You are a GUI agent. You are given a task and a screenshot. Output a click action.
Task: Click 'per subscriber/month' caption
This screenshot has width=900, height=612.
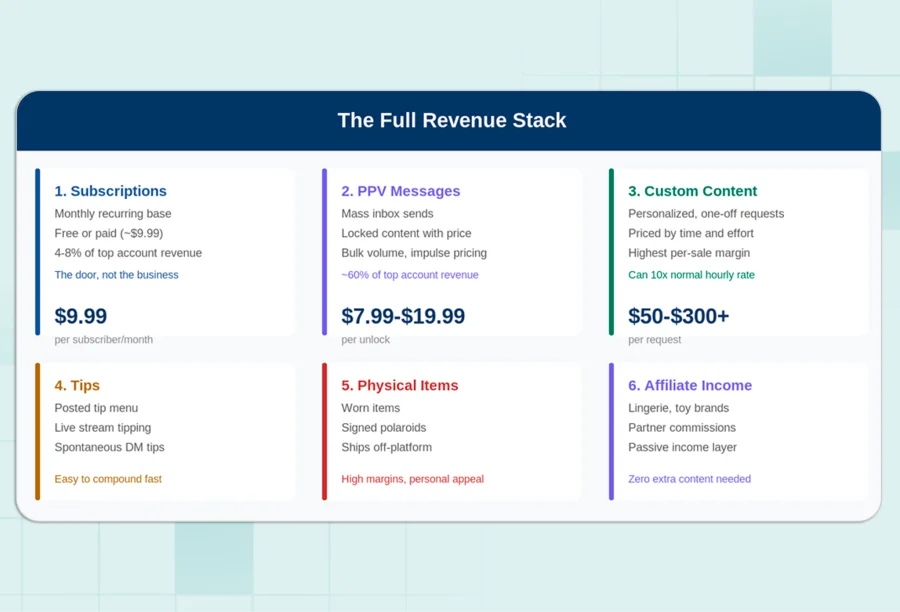(x=104, y=340)
